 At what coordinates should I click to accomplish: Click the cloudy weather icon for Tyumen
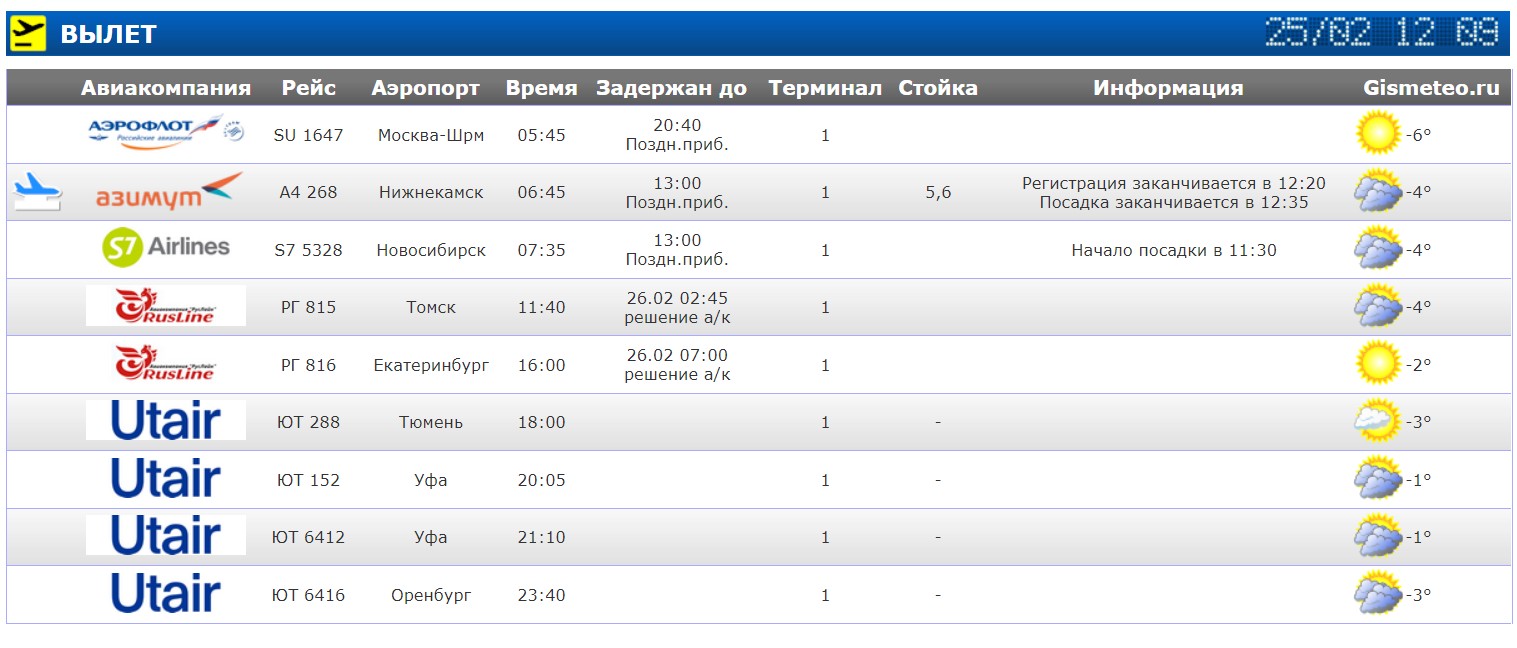pos(1377,421)
